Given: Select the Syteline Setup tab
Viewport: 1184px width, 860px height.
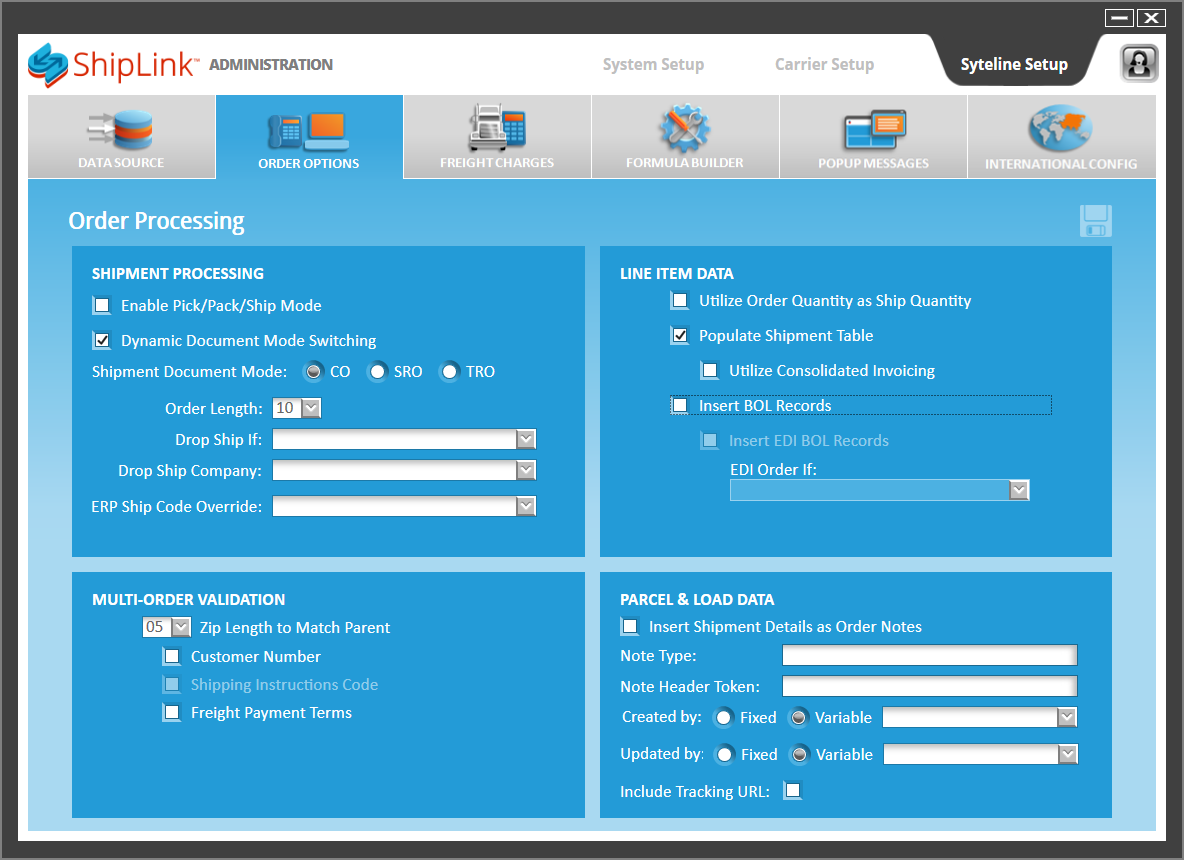Looking at the screenshot, I should coord(1014,64).
